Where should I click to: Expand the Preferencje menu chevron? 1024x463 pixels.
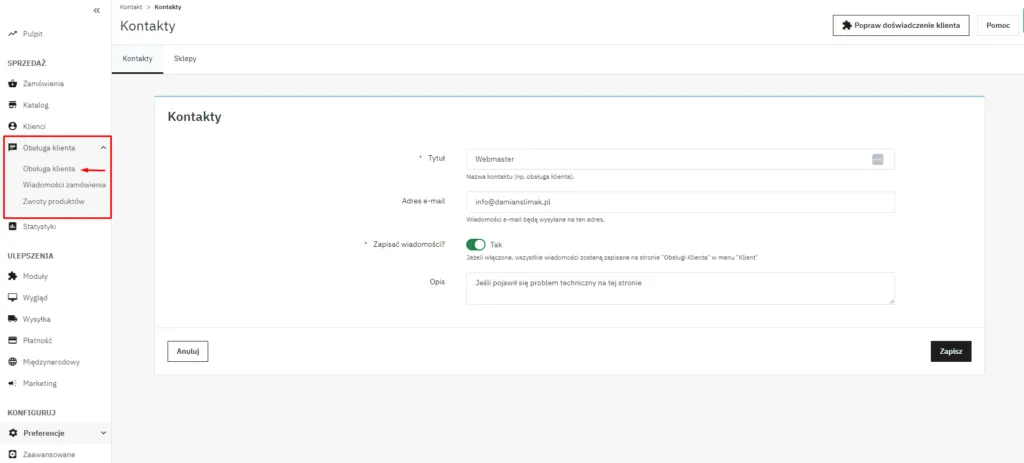[x=103, y=433]
